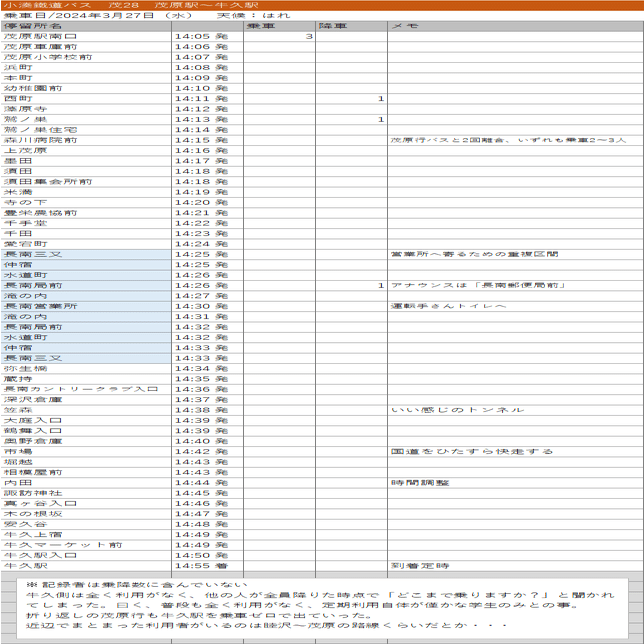Select the highlighted stop '長南営業所'
This screenshot has height=644, width=644.
tap(40, 306)
